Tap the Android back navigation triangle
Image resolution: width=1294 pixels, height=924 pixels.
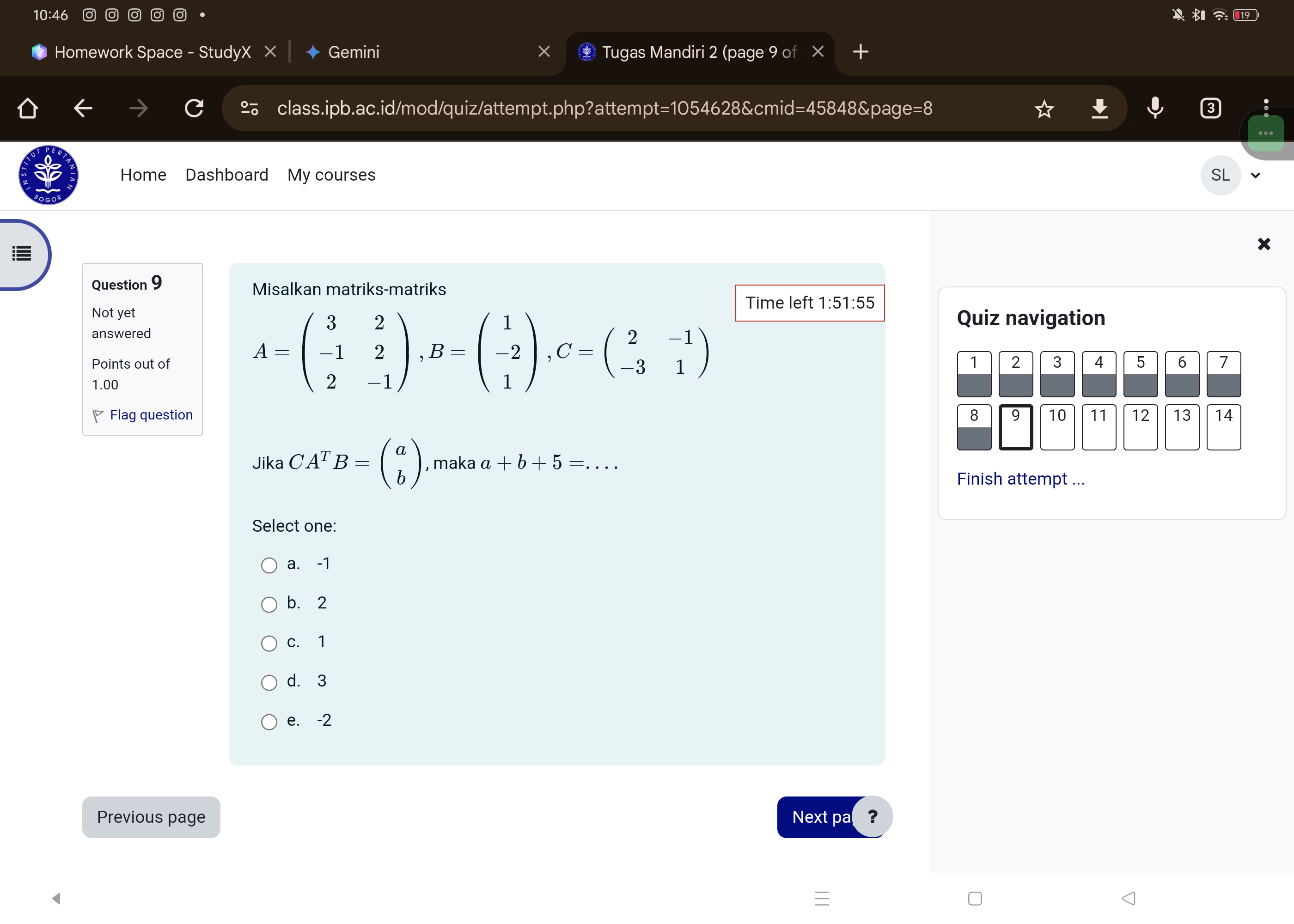point(1129,899)
